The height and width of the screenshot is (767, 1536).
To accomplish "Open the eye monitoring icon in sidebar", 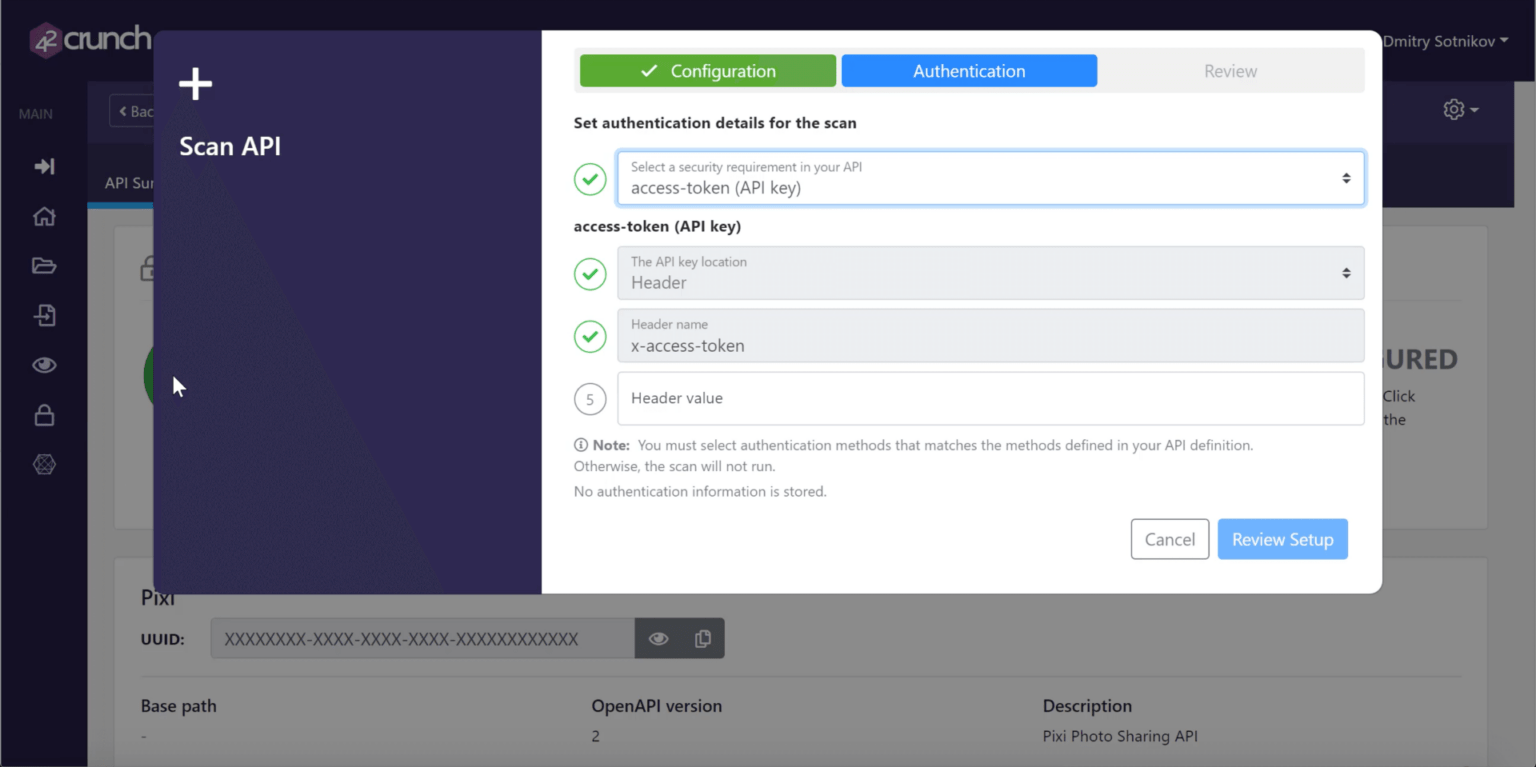I will (x=44, y=365).
